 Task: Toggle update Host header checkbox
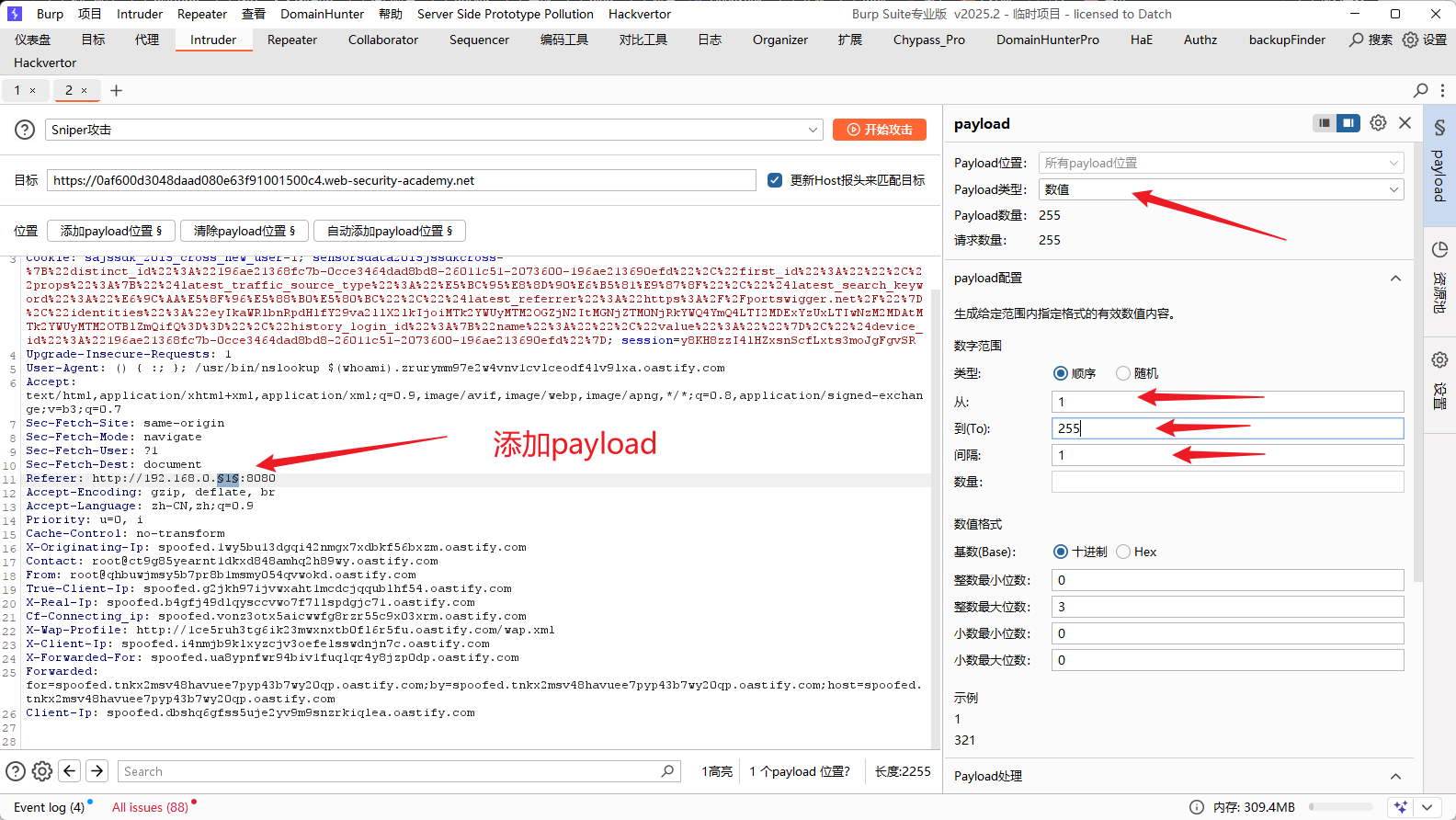(775, 180)
